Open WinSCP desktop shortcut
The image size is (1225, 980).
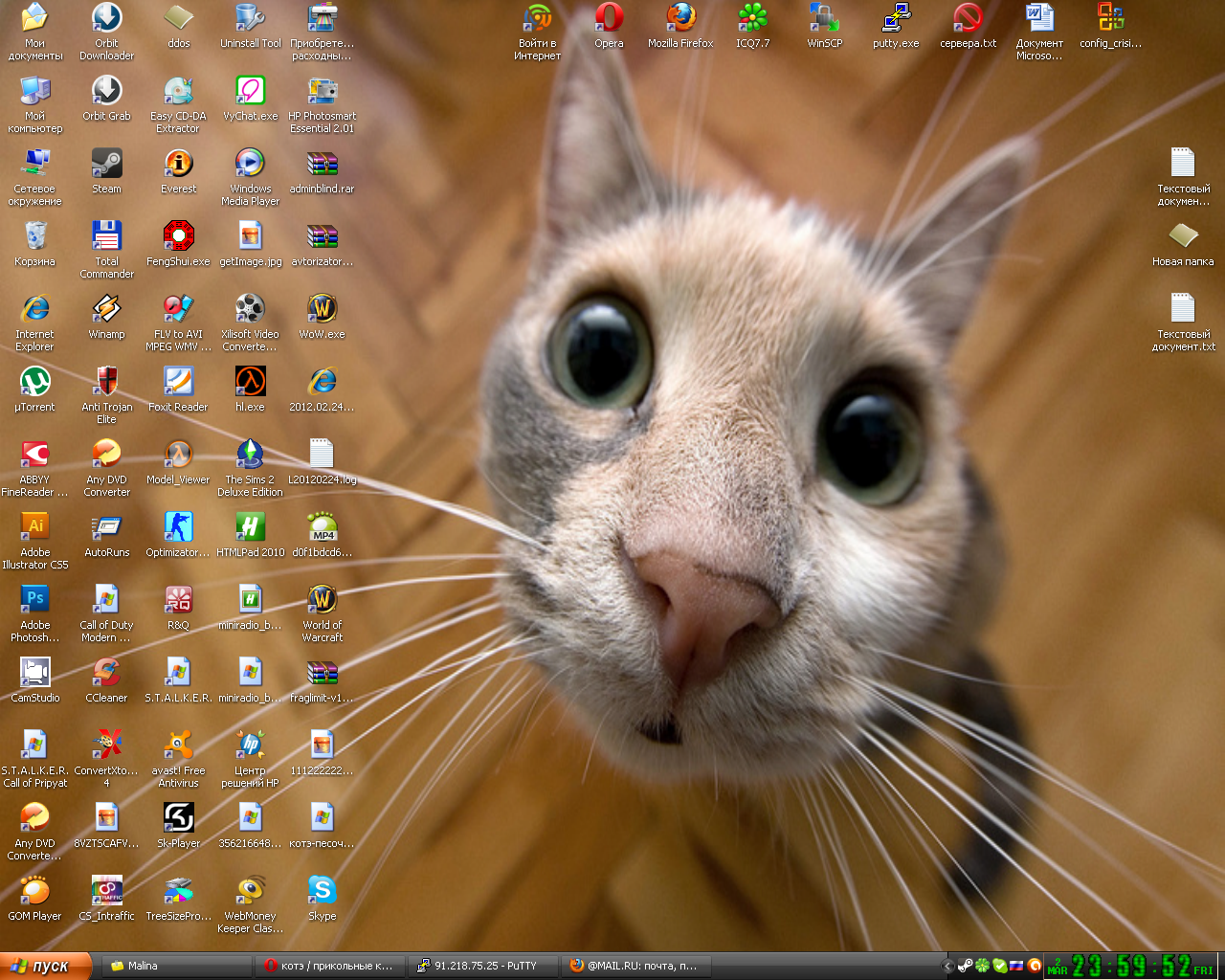824,18
